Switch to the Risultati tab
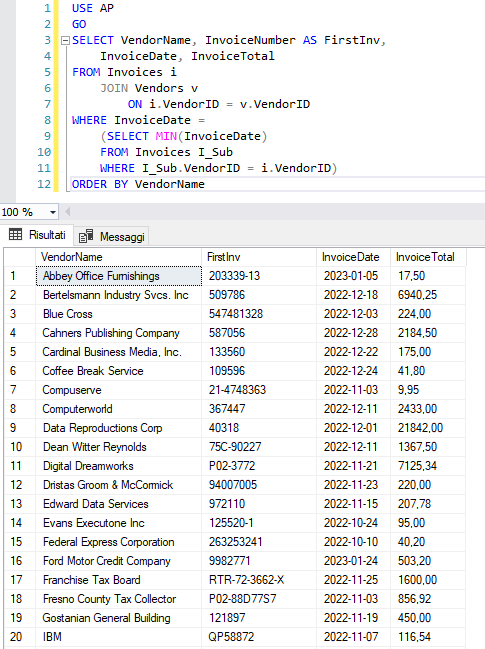The image size is (485, 649). 38,235
